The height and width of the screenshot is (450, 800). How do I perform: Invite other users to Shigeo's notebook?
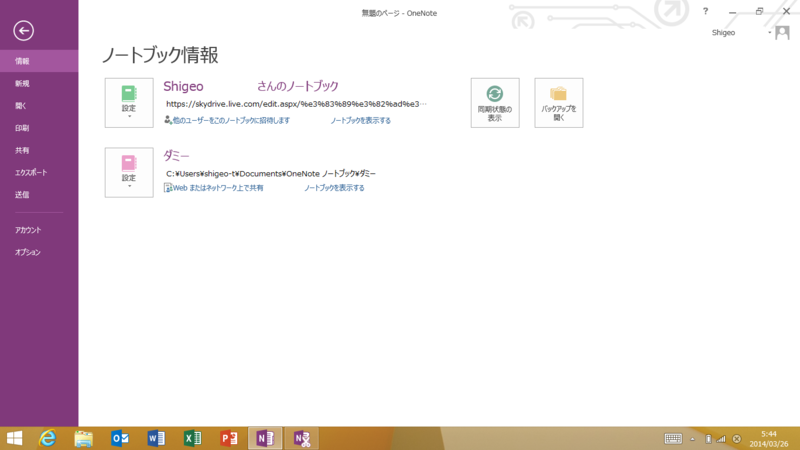pyautogui.click(x=227, y=120)
